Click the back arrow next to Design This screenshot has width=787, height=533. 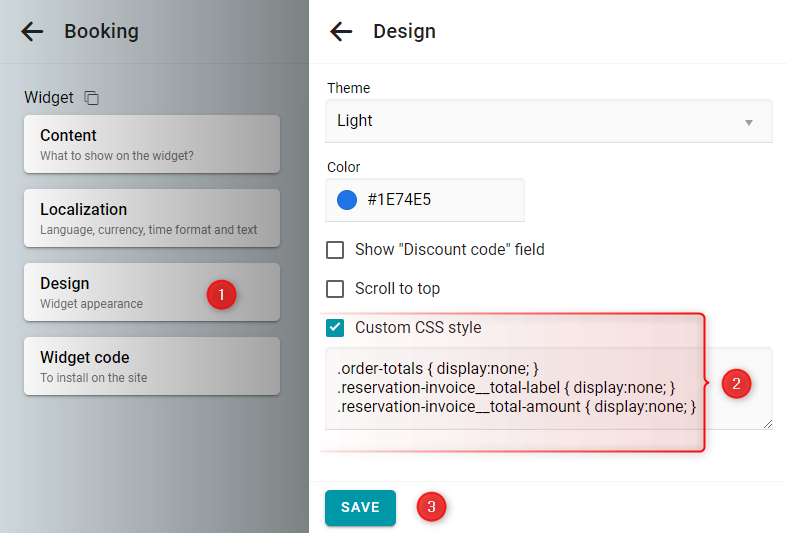[341, 32]
